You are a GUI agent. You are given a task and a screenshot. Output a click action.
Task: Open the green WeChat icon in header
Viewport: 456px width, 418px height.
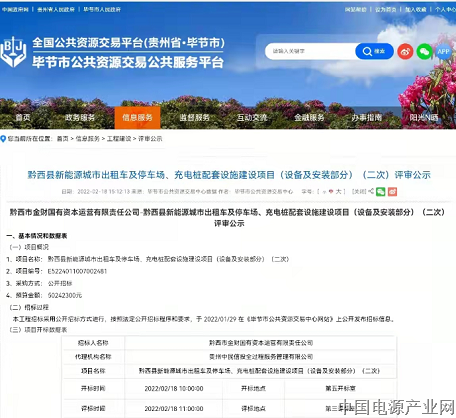tap(424, 52)
